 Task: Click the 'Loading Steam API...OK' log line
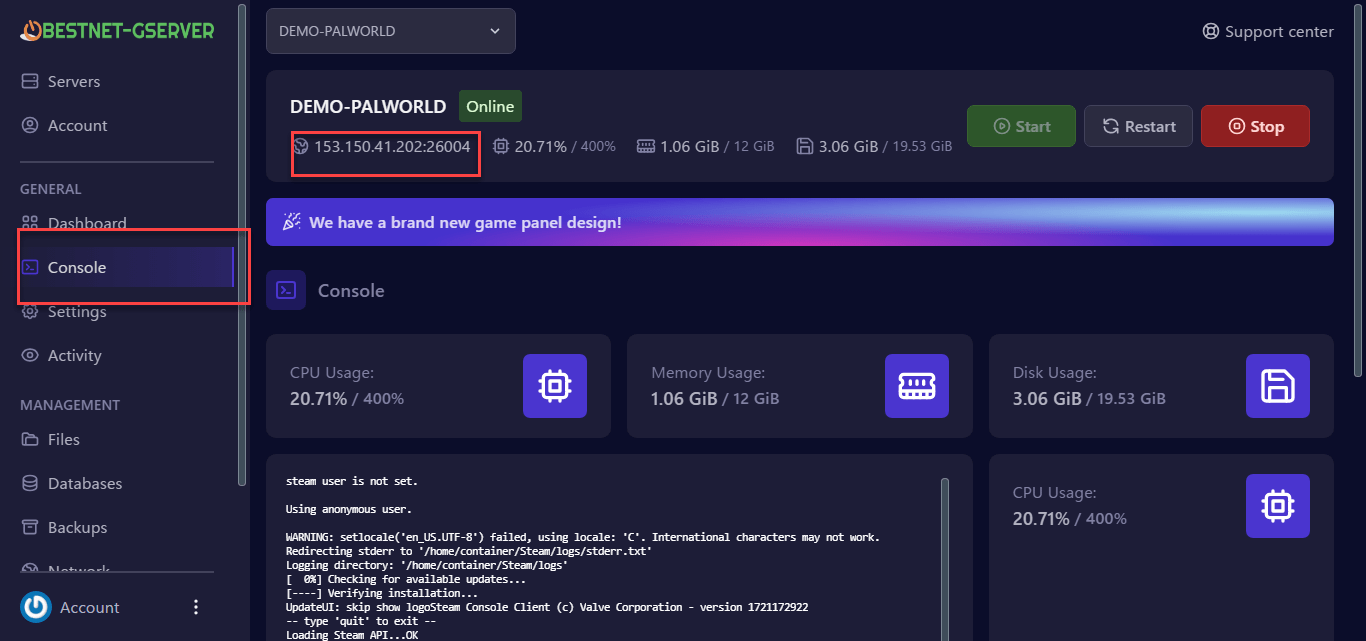[352, 635]
